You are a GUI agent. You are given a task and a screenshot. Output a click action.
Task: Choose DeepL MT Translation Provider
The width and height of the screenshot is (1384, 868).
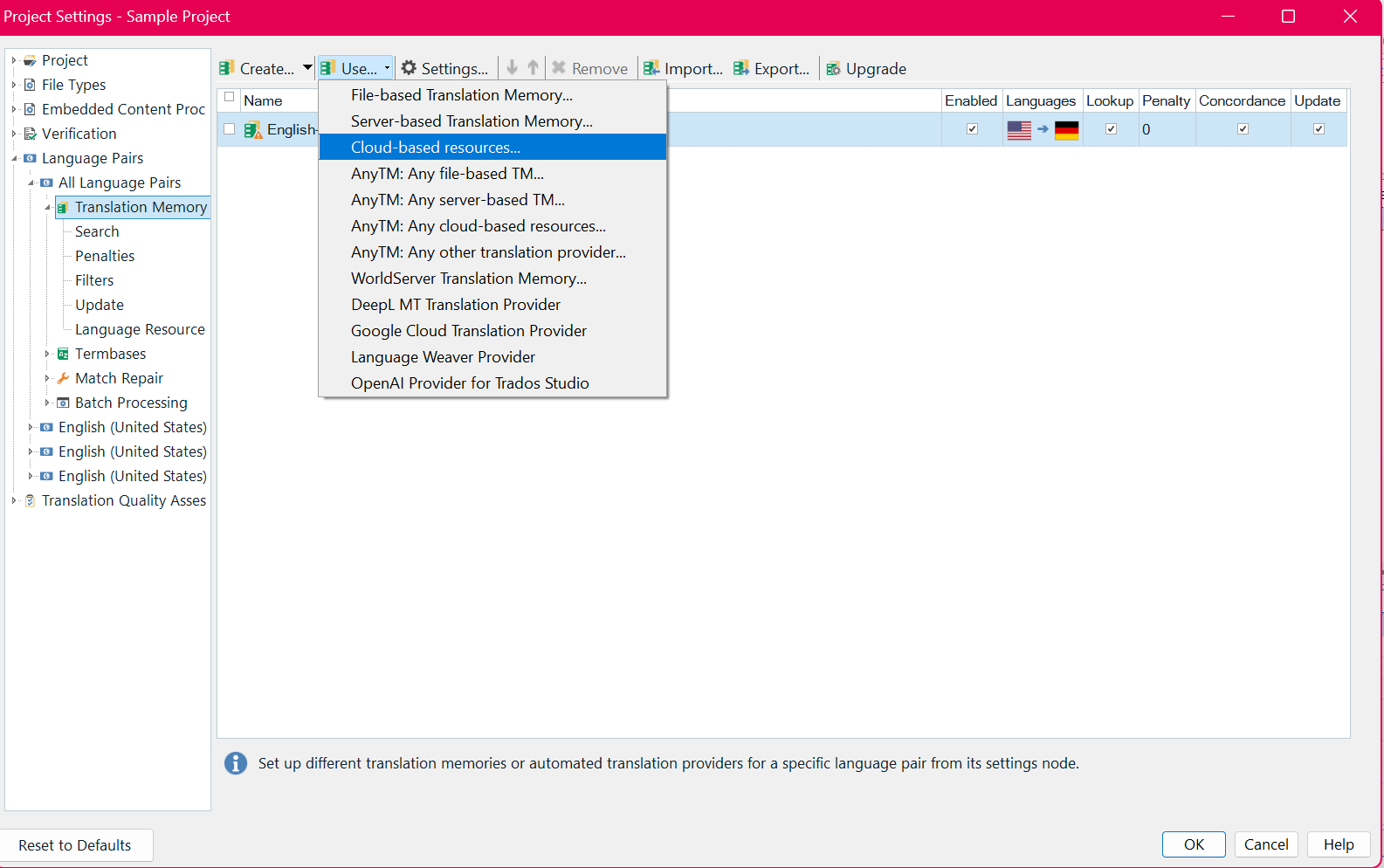(x=455, y=305)
